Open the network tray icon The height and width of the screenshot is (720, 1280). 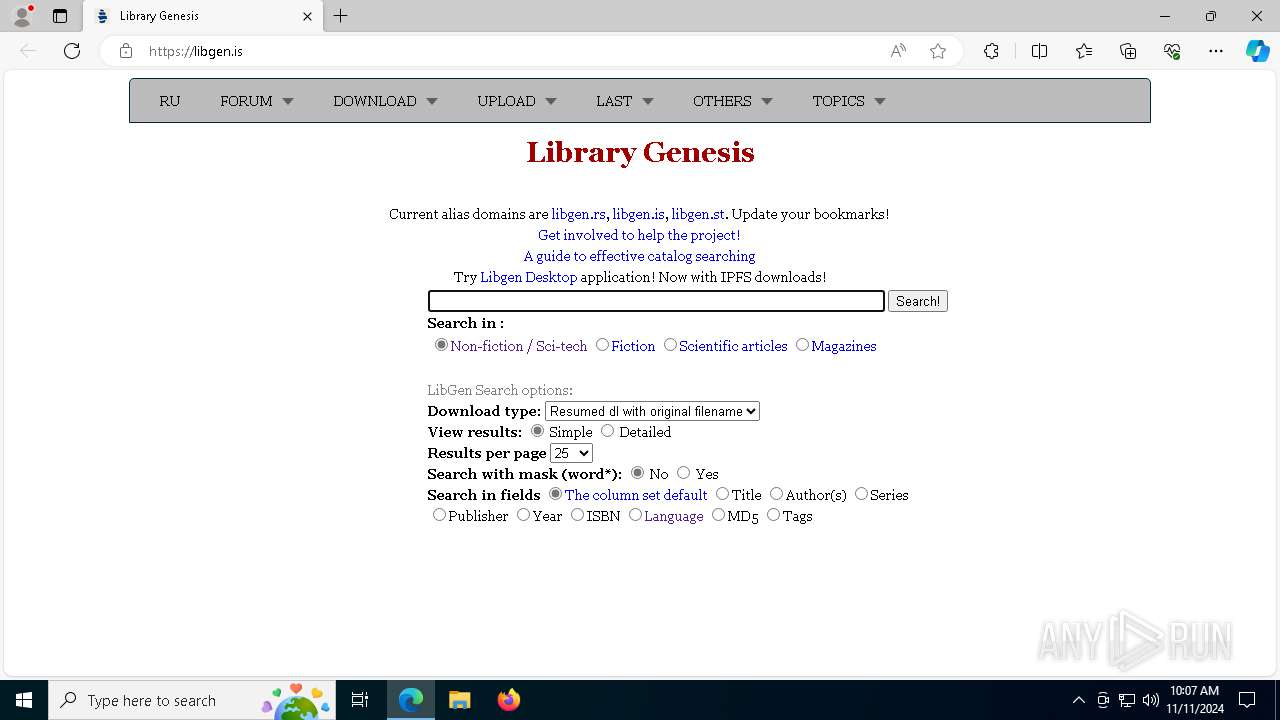tap(1127, 700)
